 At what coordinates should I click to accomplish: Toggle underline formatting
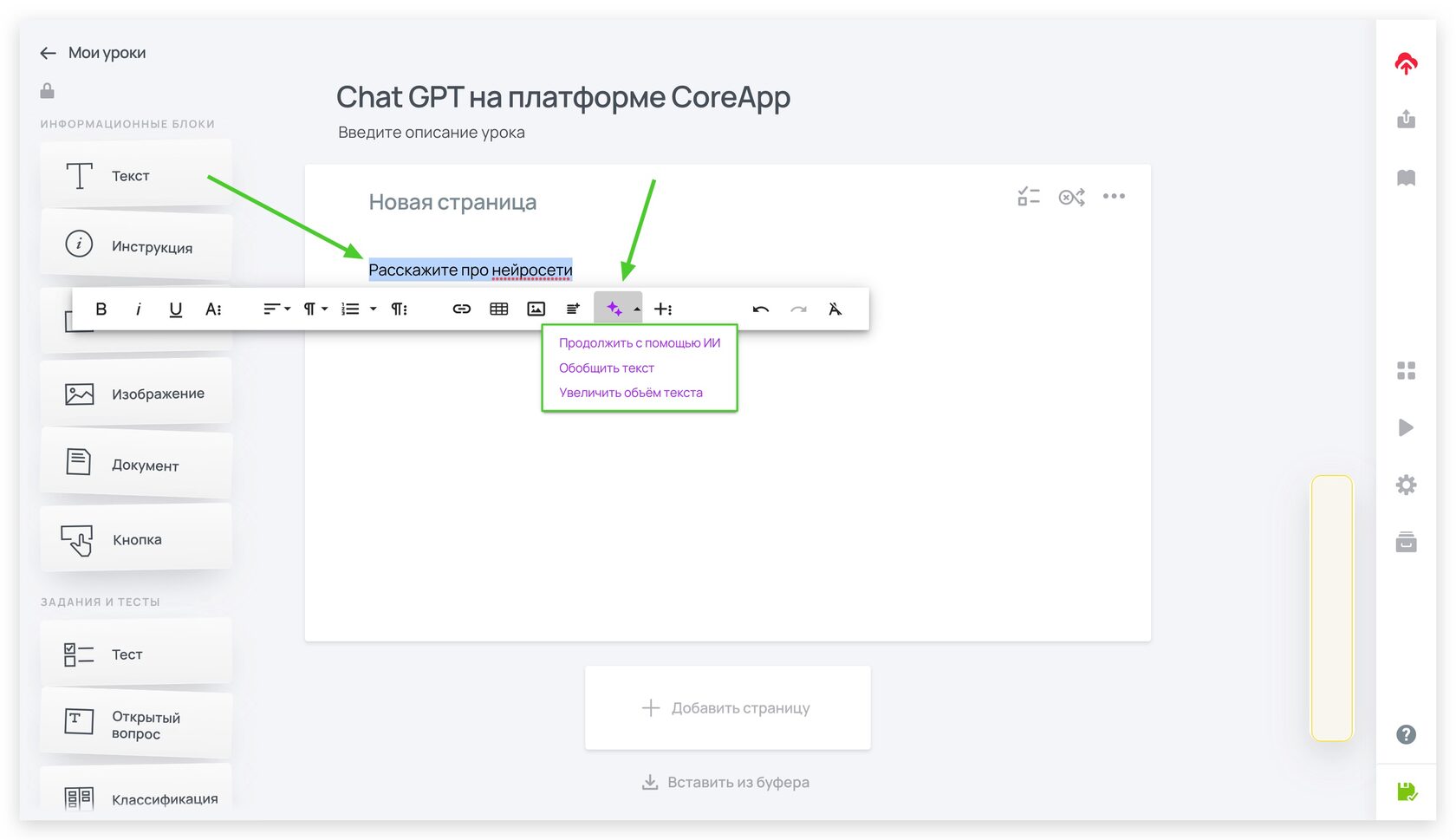click(175, 309)
